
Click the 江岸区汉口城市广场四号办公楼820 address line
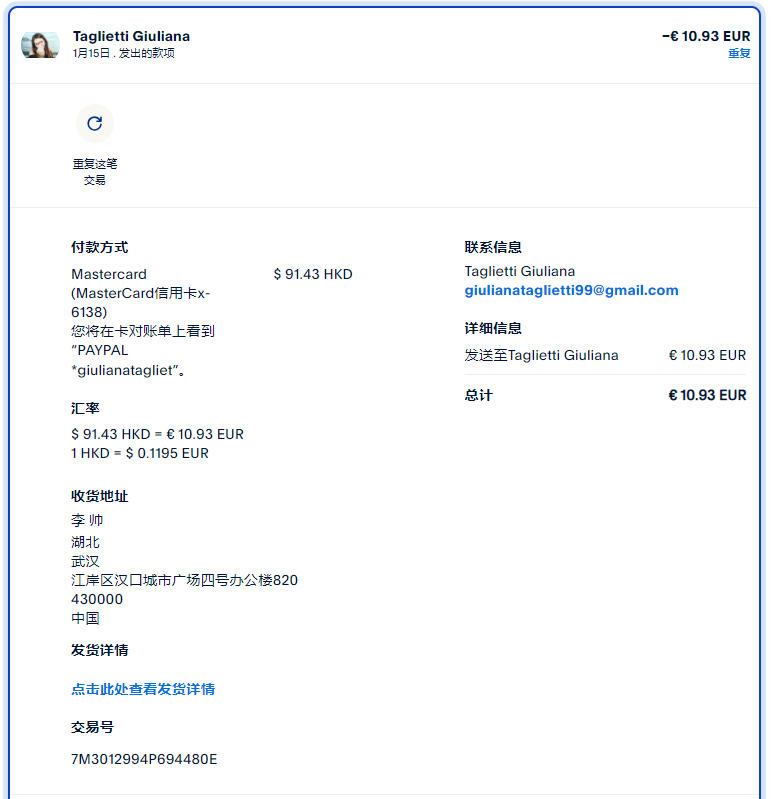tap(184, 580)
